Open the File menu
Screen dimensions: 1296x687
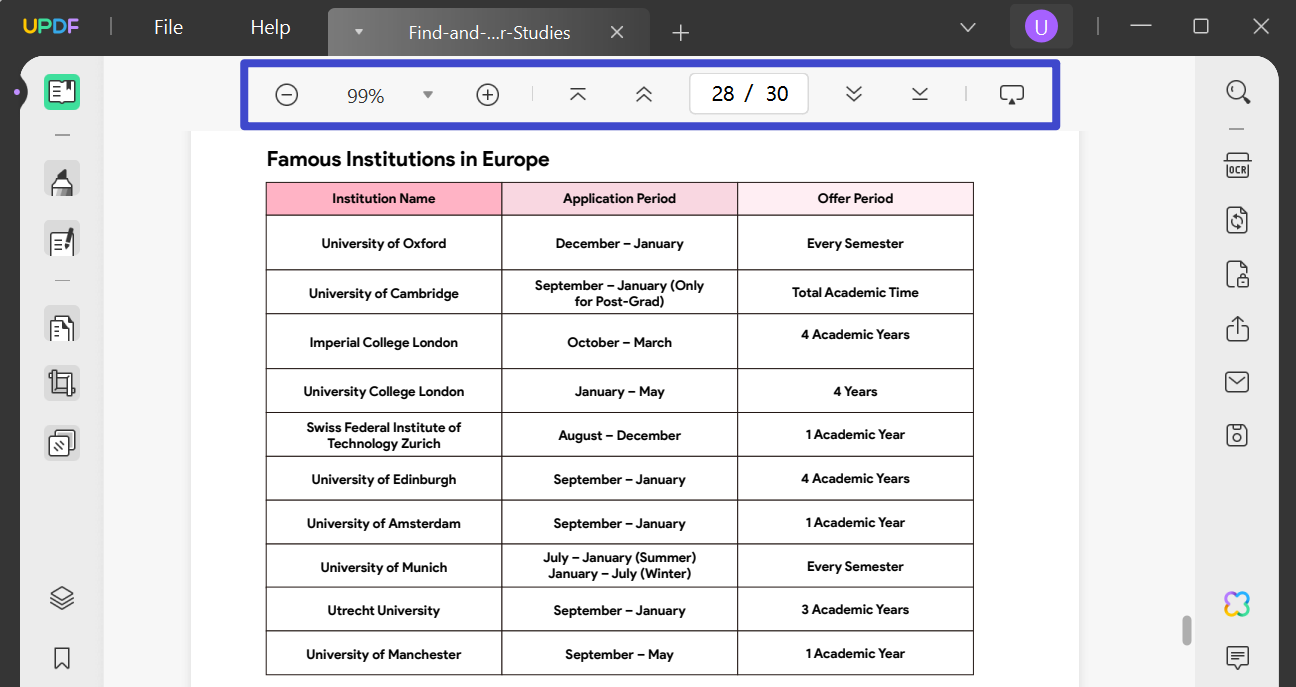tap(168, 27)
